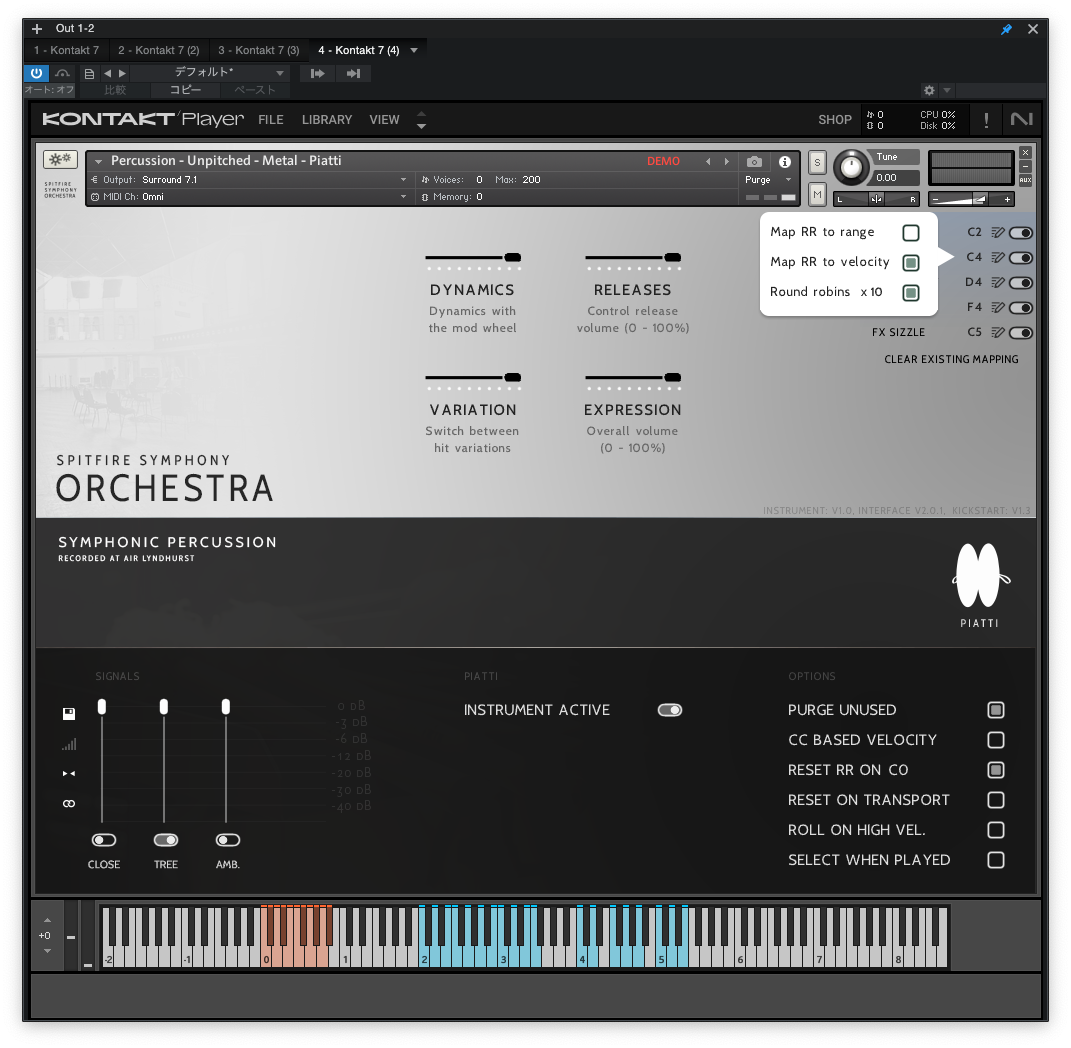Screen dimensions: 1071x1048
Task: Click the Releases slider handle
Action: (x=672, y=258)
